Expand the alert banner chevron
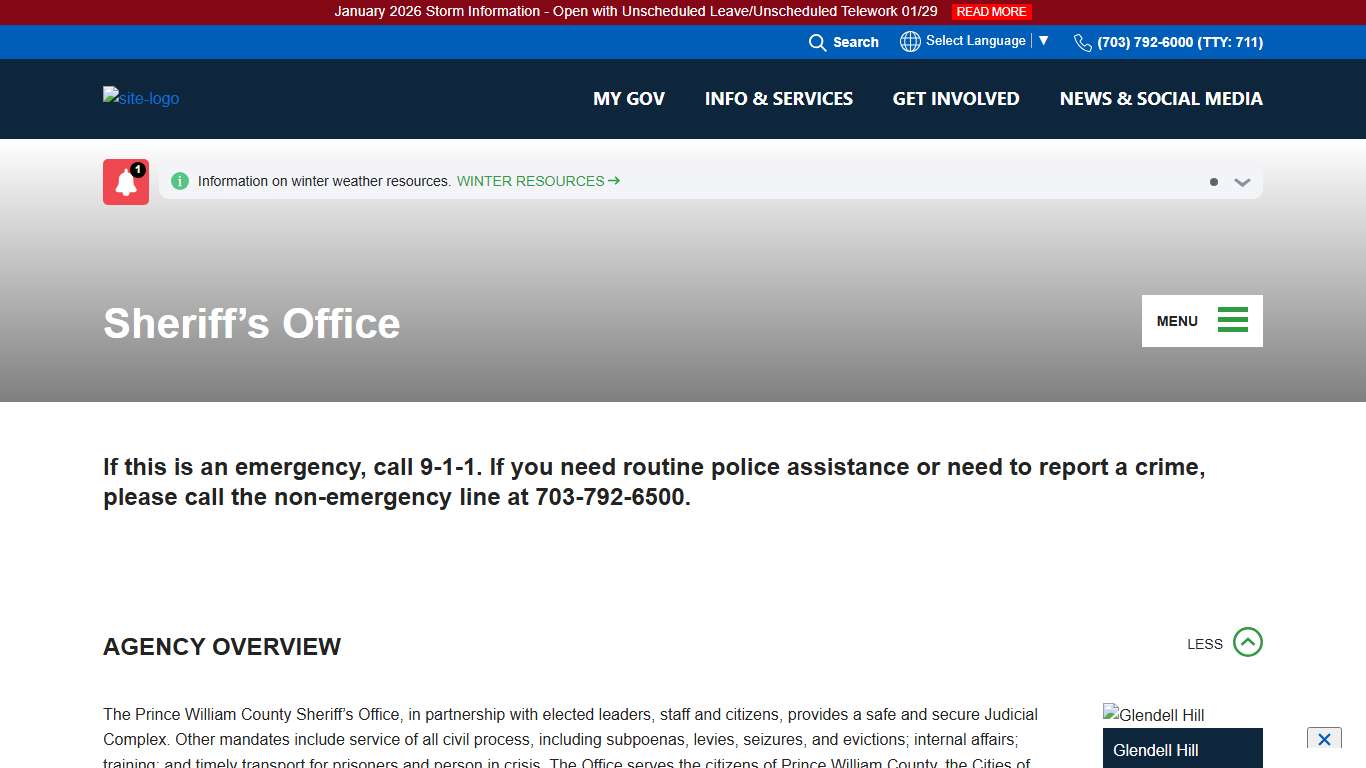The width and height of the screenshot is (1366, 768). click(1242, 182)
